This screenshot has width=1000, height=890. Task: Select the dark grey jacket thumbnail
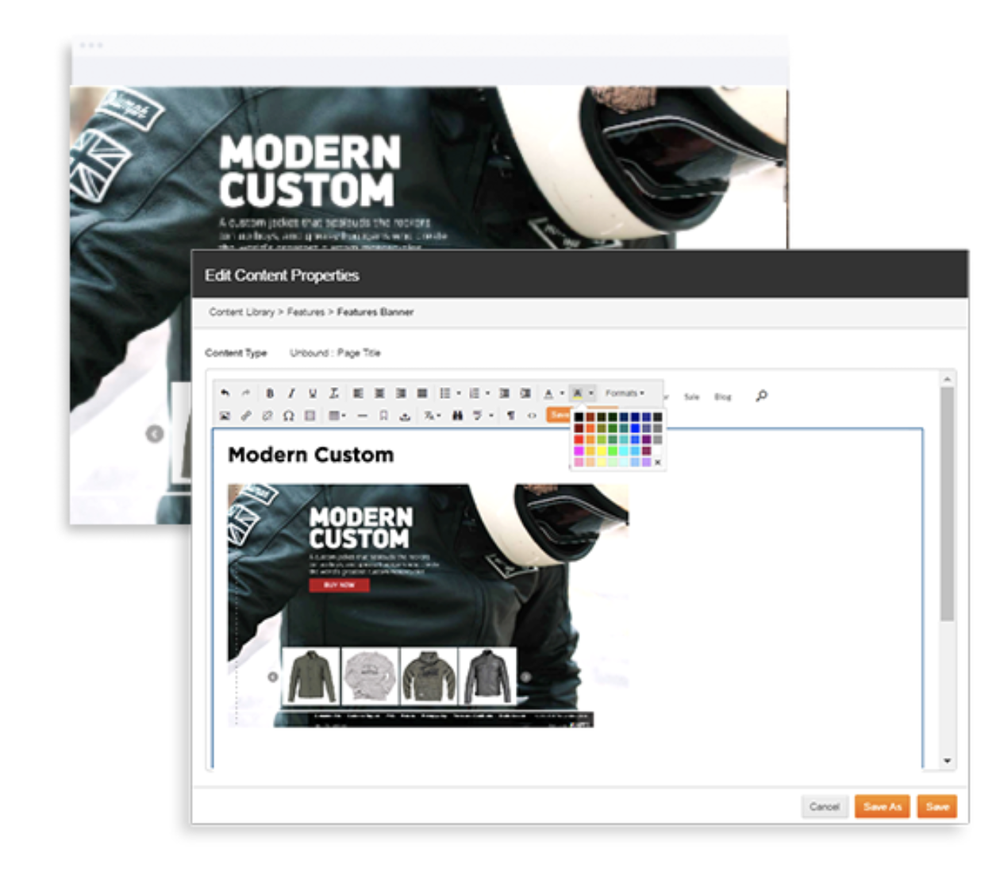pyautogui.click(x=487, y=676)
